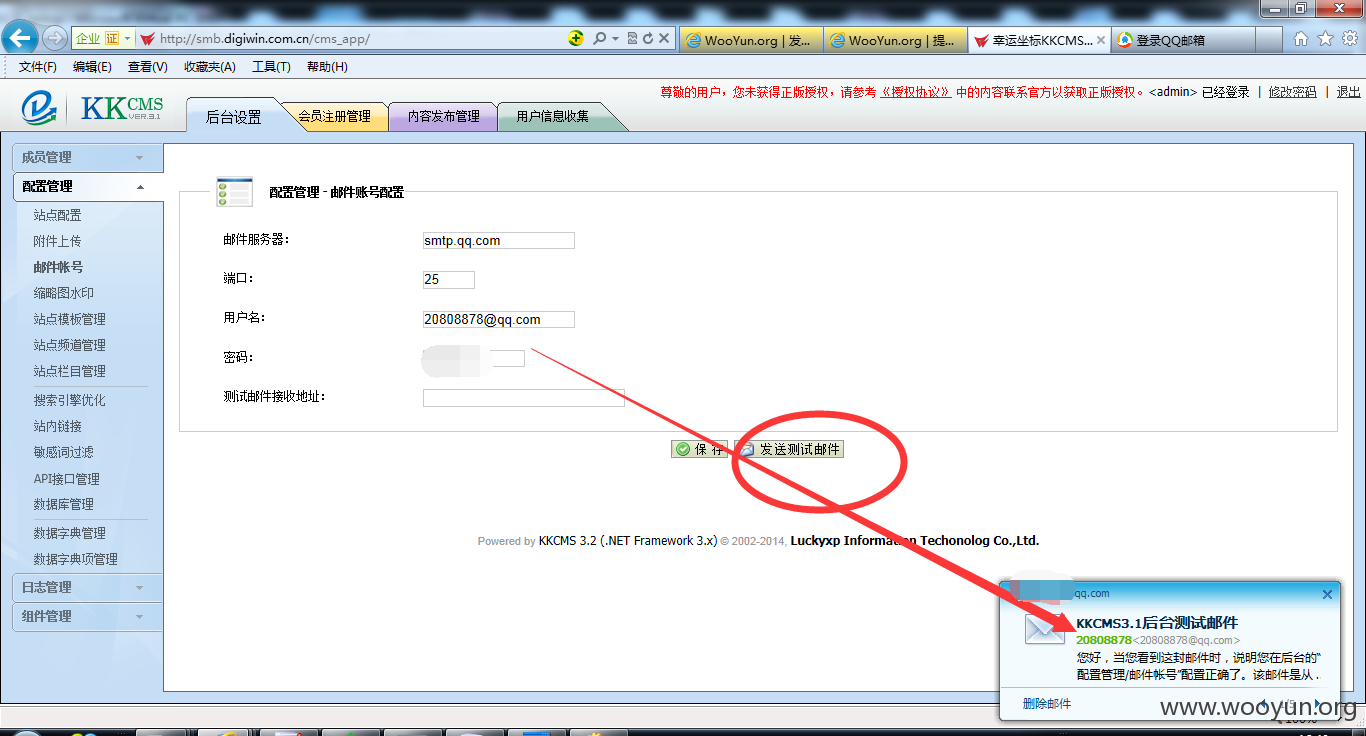The width and height of the screenshot is (1366, 736).
Task: Open 数据字典管理 in the sidebar
Action: point(69,533)
